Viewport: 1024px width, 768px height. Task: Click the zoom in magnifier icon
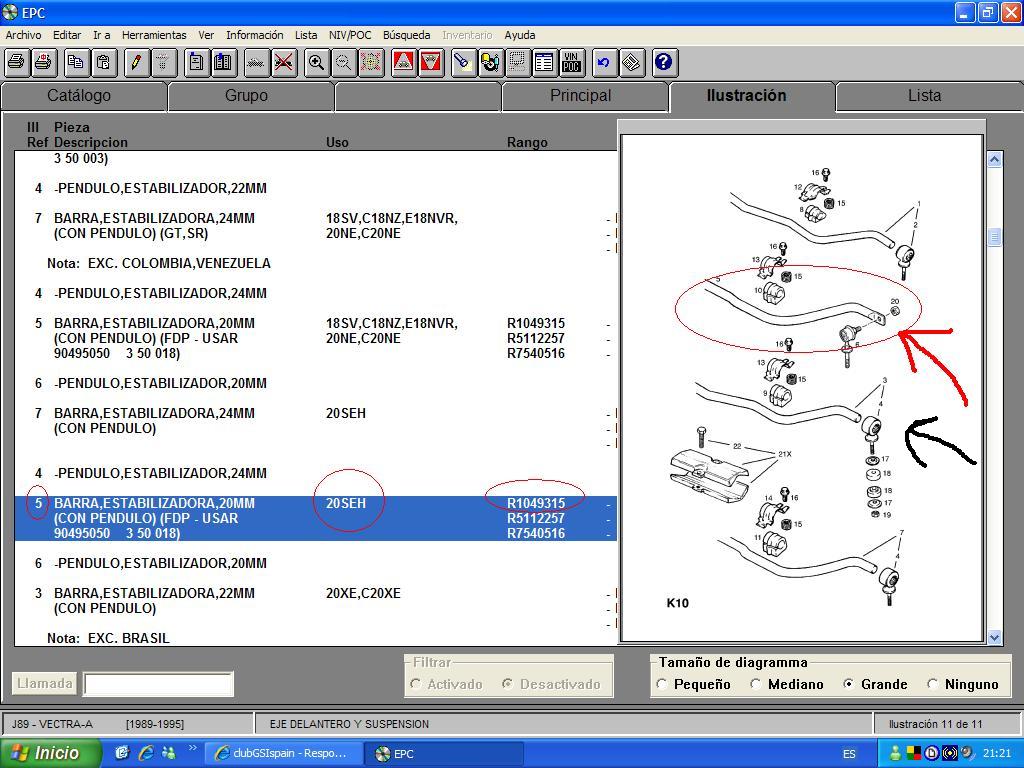(316, 62)
